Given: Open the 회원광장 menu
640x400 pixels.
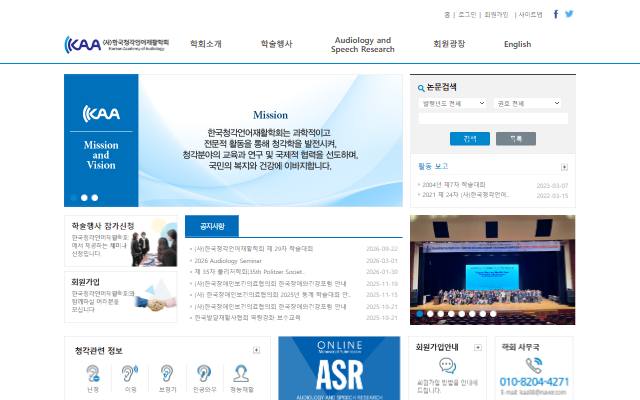Looking at the screenshot, I should pyautogui.click(x=449, y=44).
